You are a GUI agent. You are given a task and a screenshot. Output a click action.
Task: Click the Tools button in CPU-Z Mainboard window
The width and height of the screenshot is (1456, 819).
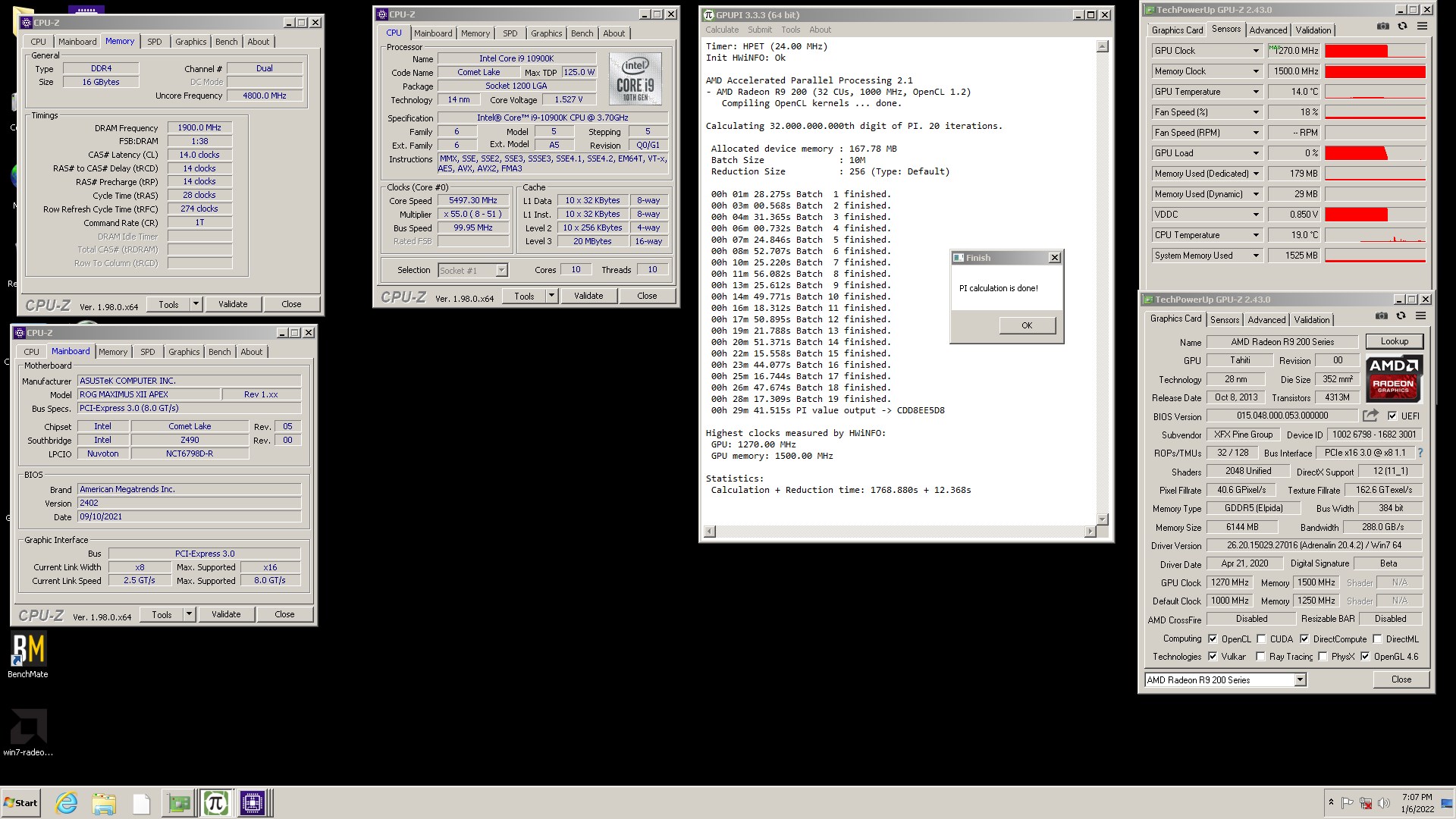pos(162,614)
